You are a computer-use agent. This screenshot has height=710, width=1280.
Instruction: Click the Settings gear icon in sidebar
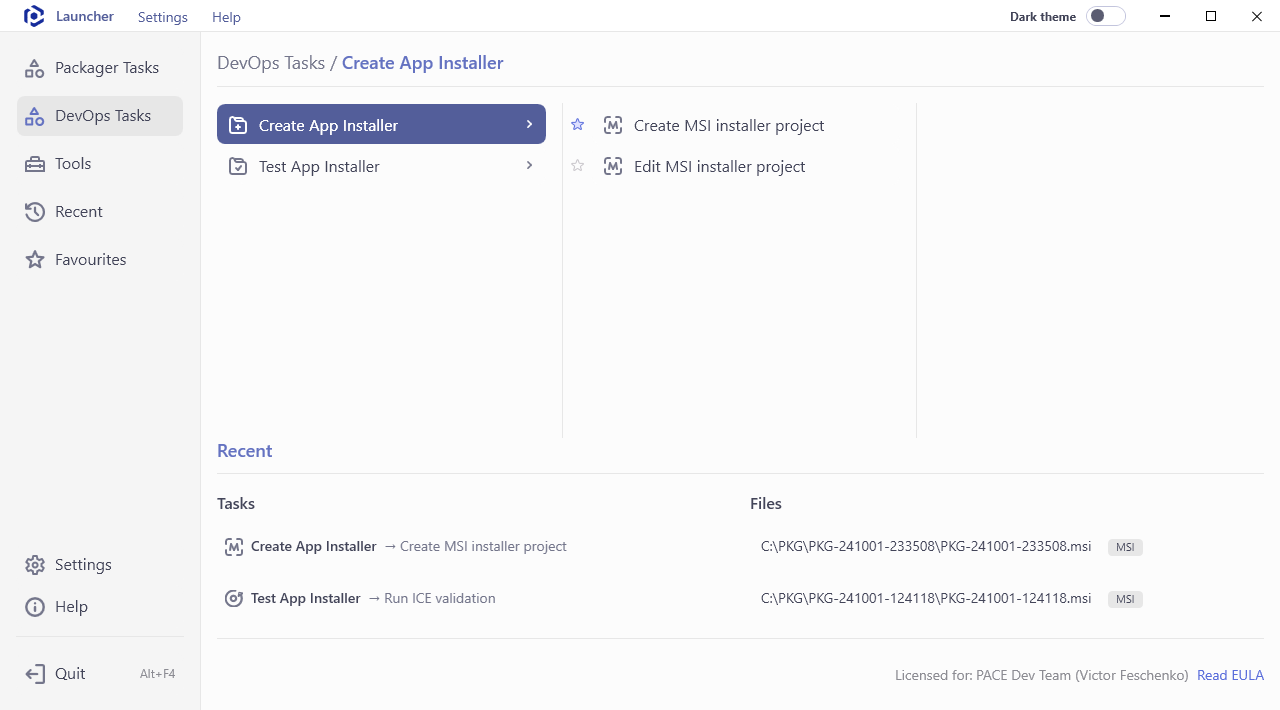tap(35, 565)
